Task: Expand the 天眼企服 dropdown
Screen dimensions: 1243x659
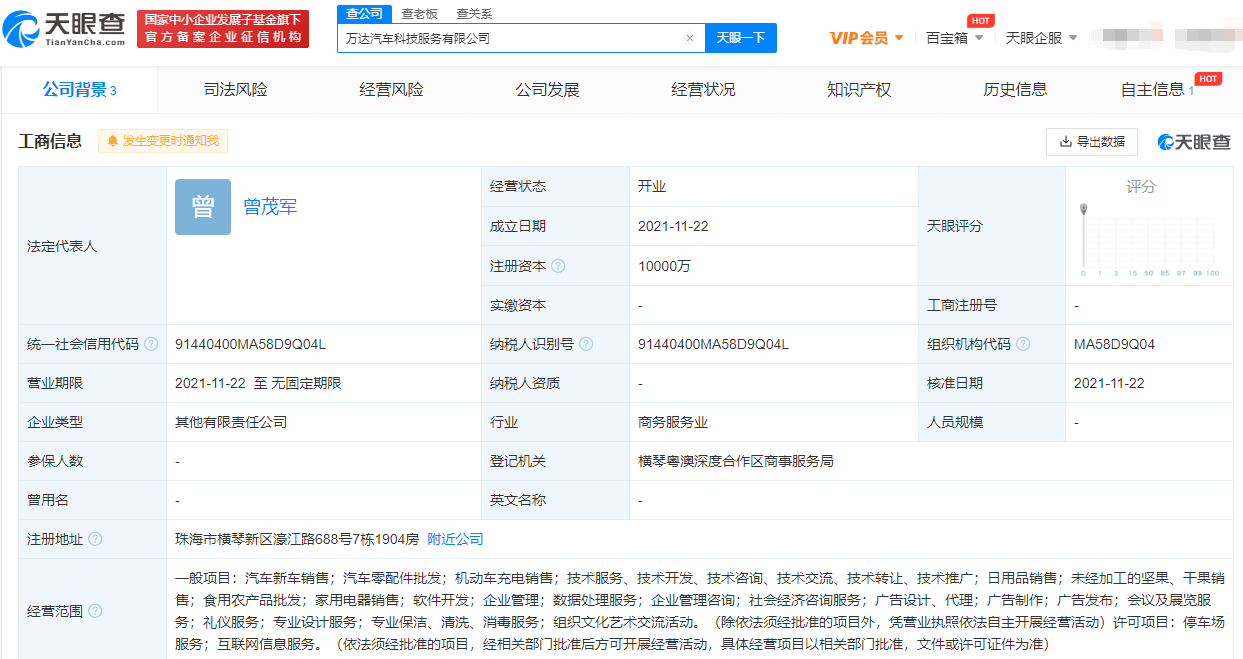Action: 1041,38
